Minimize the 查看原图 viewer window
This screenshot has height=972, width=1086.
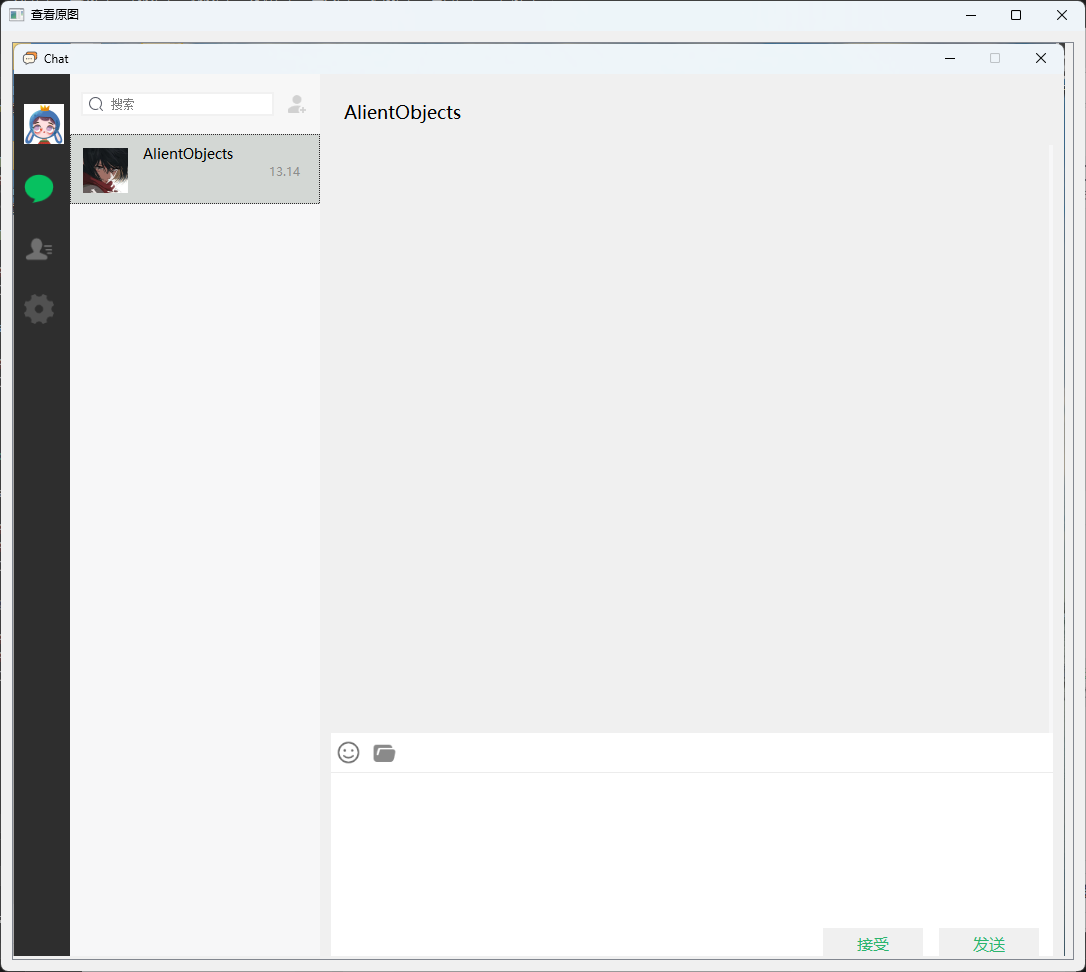point(971,15)
